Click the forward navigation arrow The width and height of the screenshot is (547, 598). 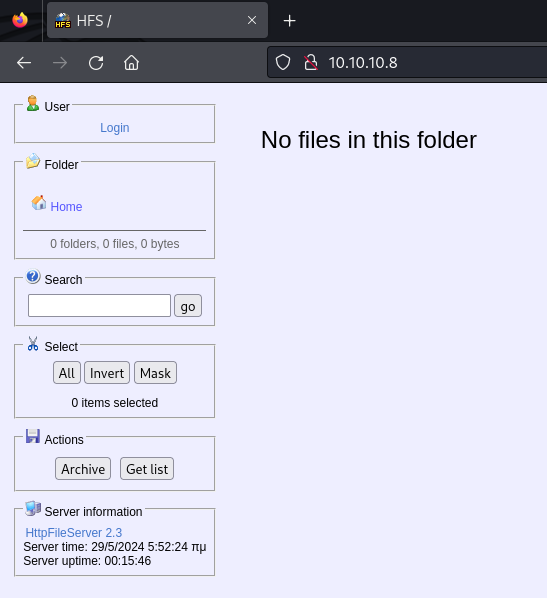pyautogui.click(x=60, y=63)
